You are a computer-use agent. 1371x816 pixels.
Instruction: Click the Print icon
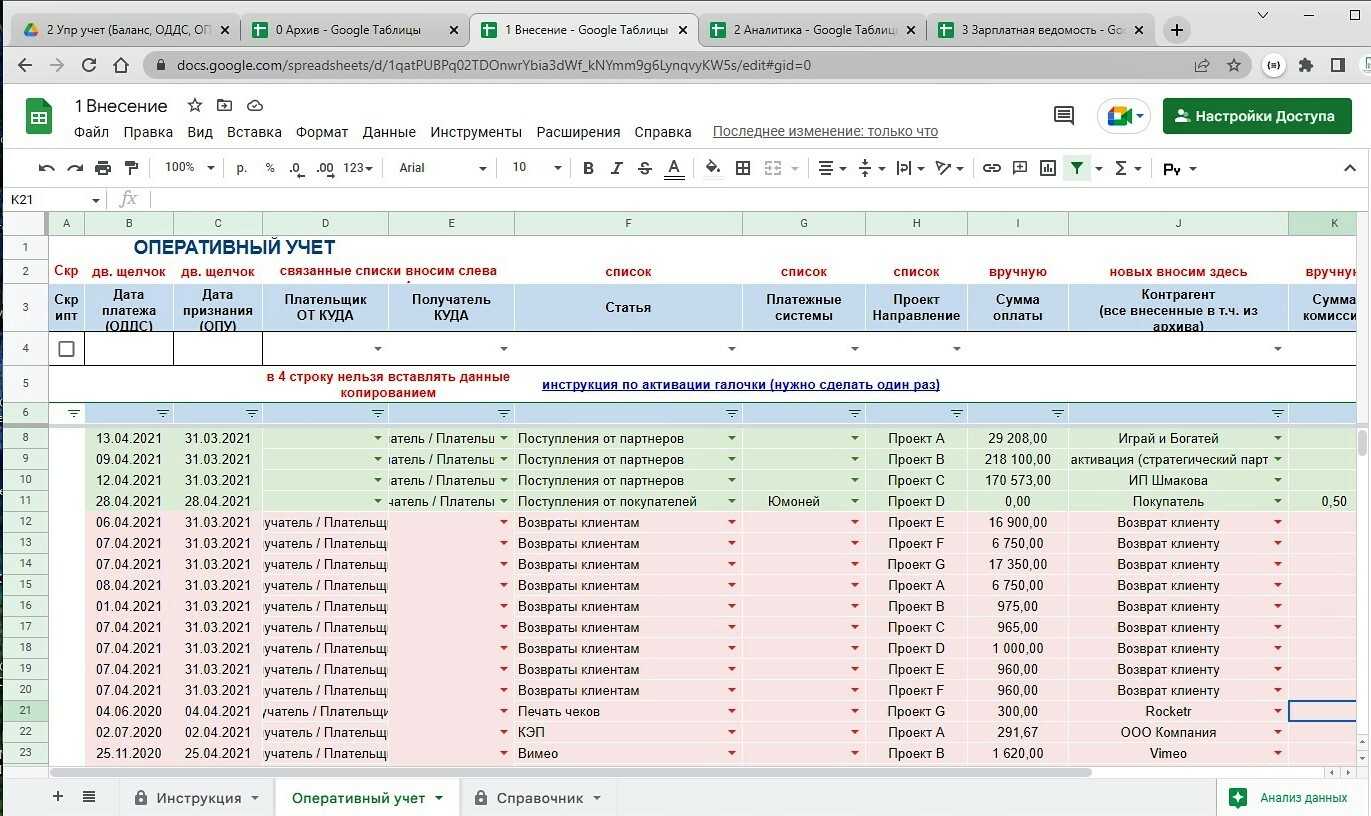(x=103, y=168)
